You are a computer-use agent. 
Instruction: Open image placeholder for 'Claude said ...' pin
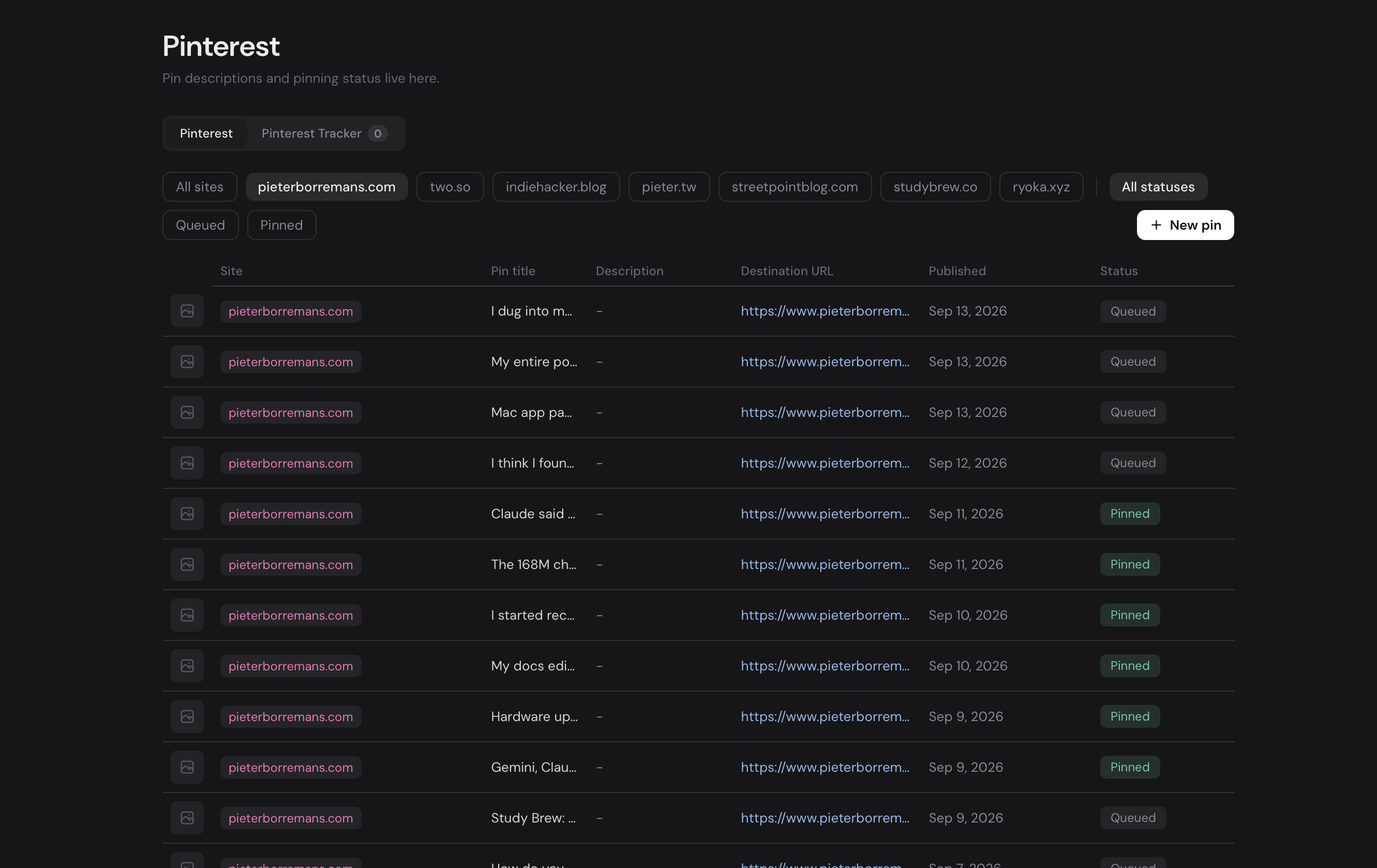pos(187,514)
